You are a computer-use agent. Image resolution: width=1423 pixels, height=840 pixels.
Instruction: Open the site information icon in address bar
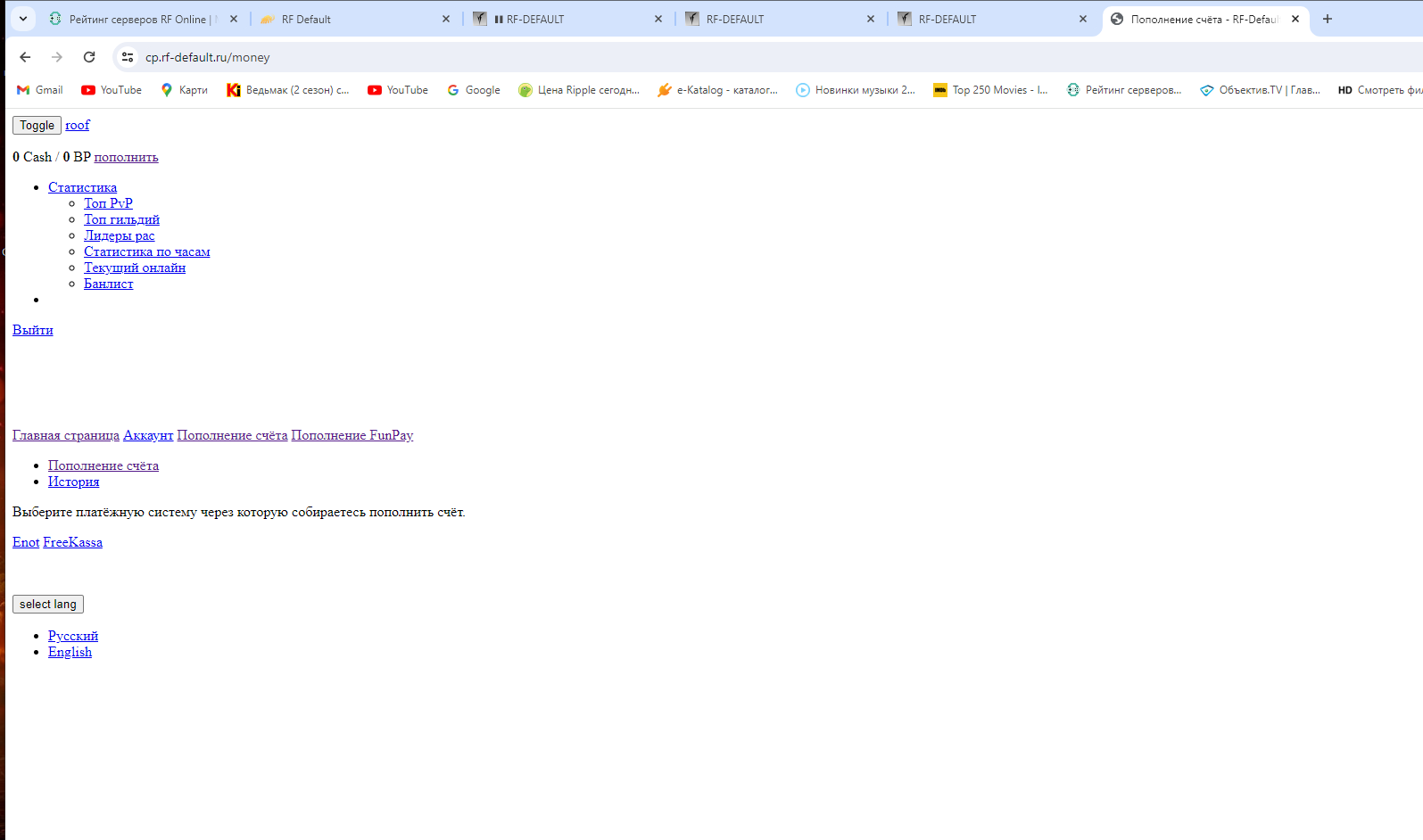point(128,57)
